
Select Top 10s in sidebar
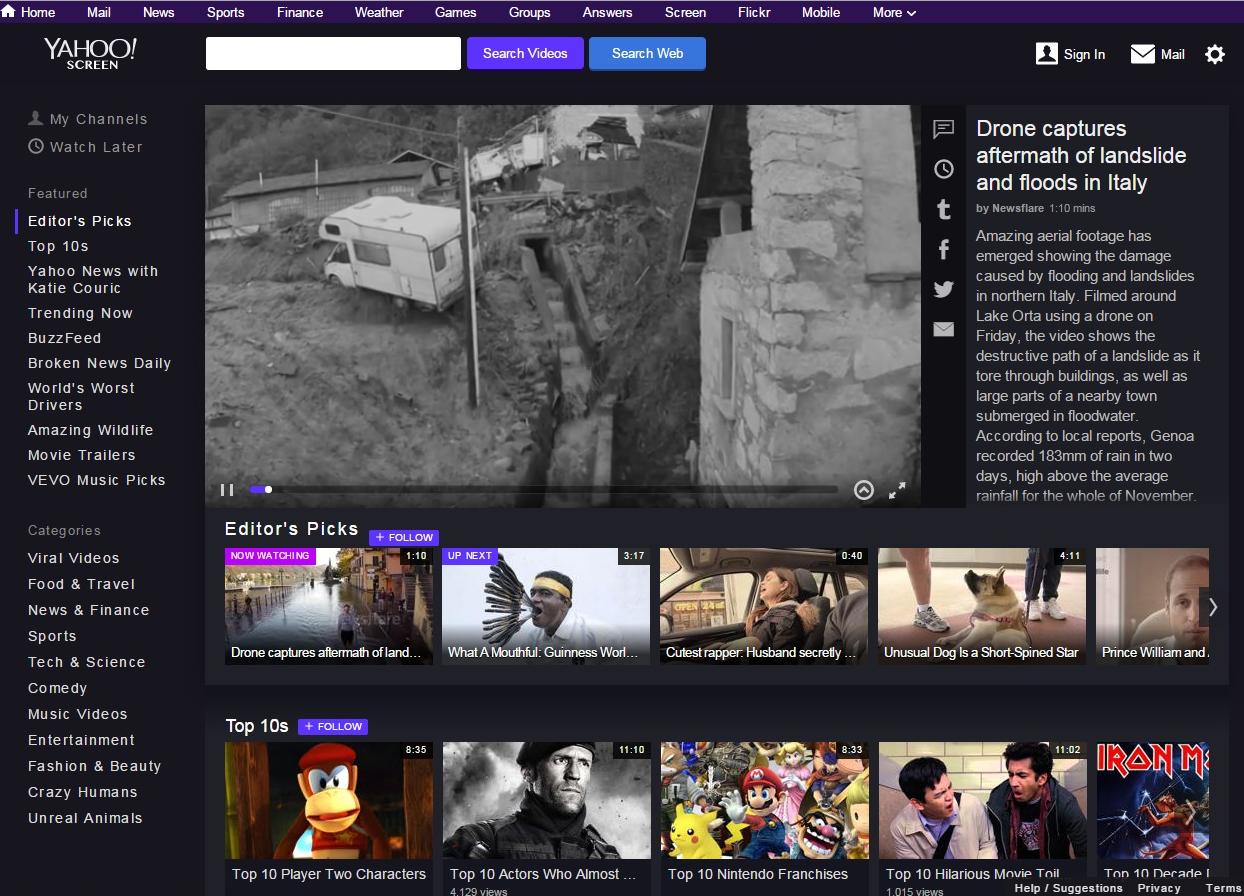(58, 246)
